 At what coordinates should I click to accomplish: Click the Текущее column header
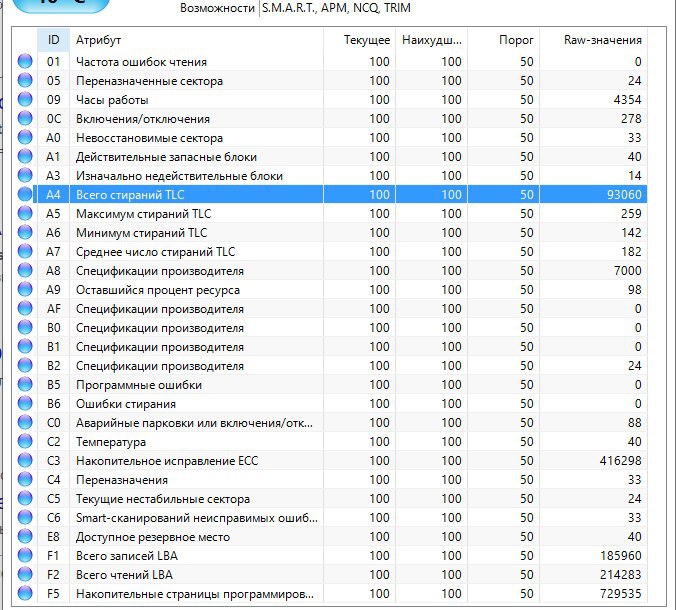[359, 40]
